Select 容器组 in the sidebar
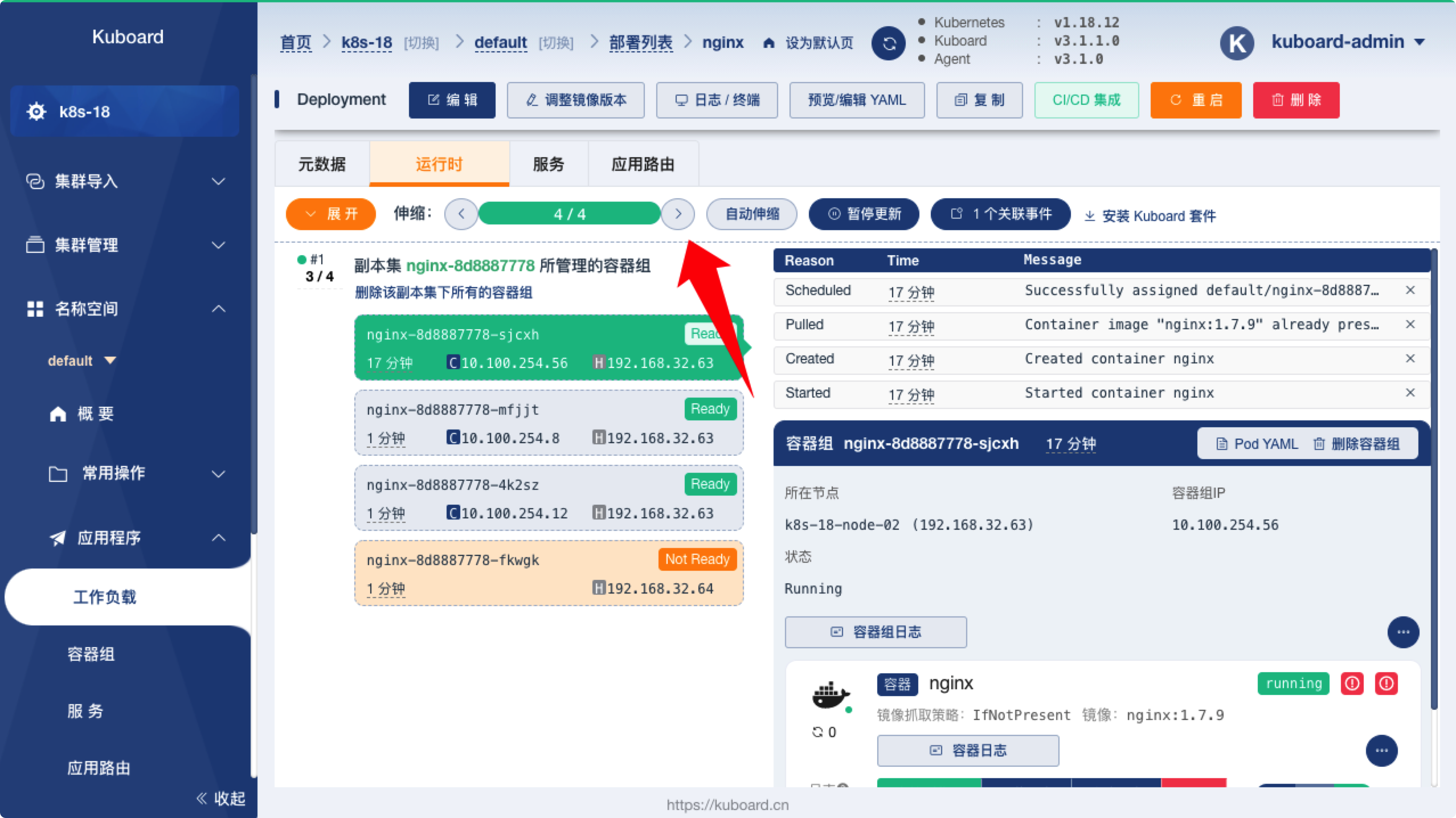 pyautogui.click(x=91, y=654)
